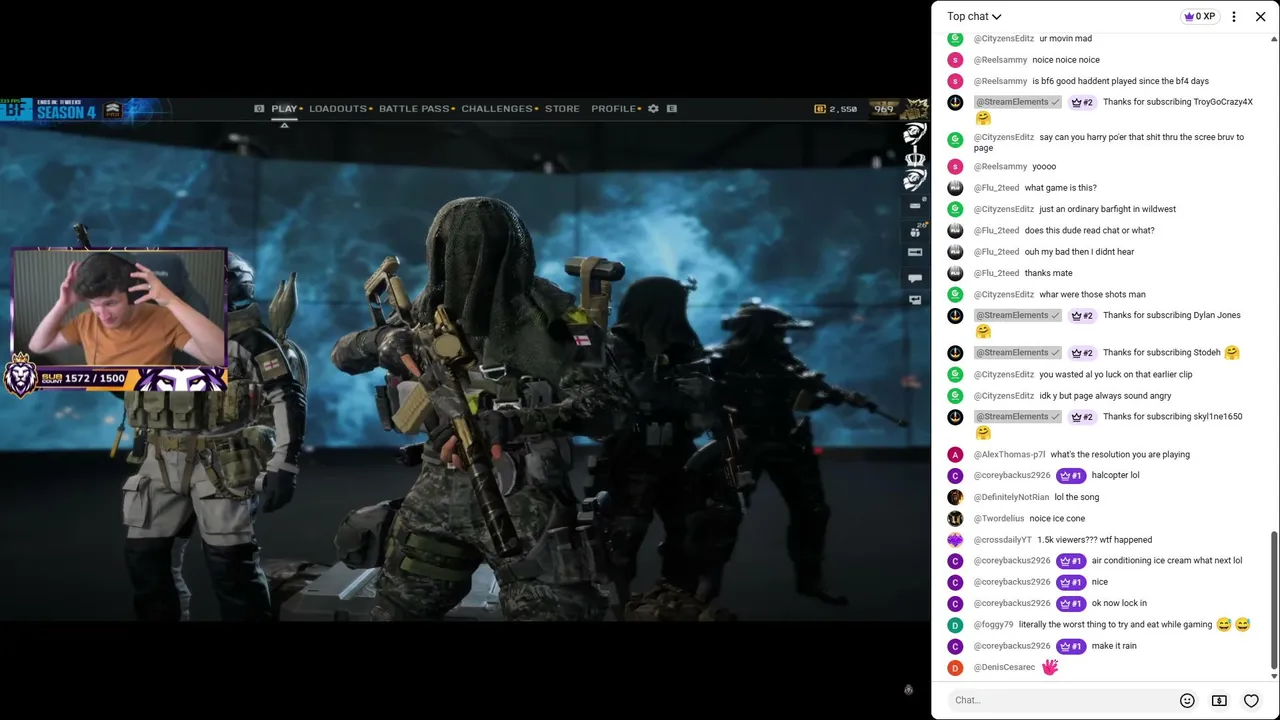Click the chat scrollbar thumb
Screen dimensions: 1280x720
1274,600
